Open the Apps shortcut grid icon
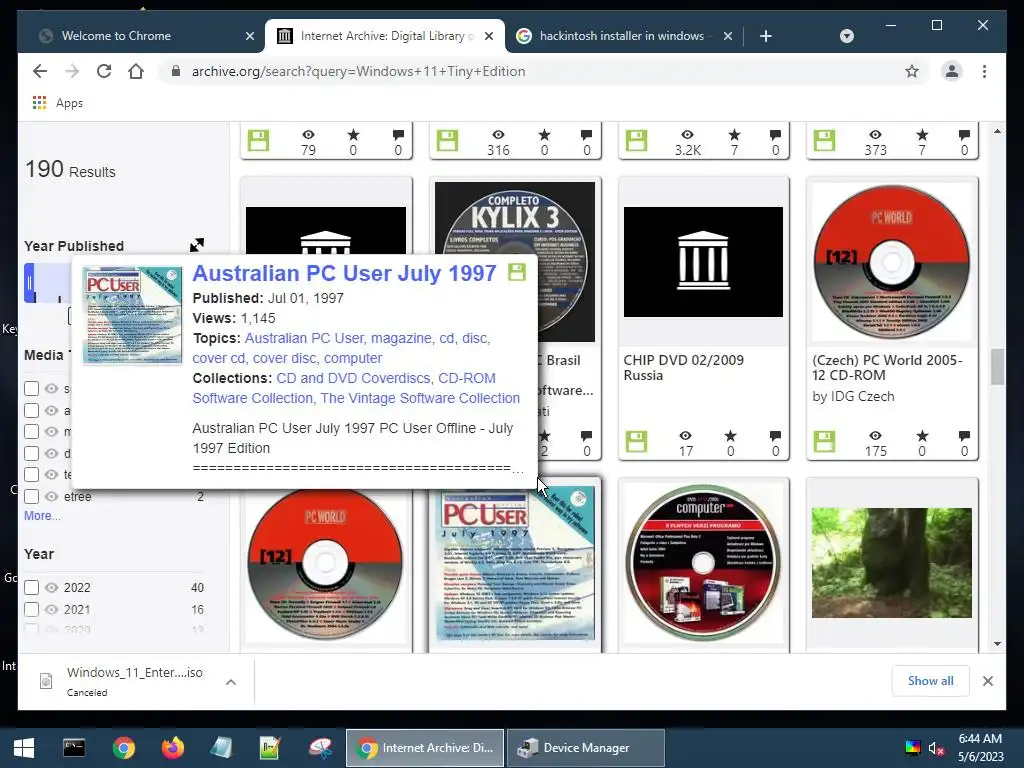Image resolution: width=1024 pixels, height=768 pixels. [x=39, y=103]
